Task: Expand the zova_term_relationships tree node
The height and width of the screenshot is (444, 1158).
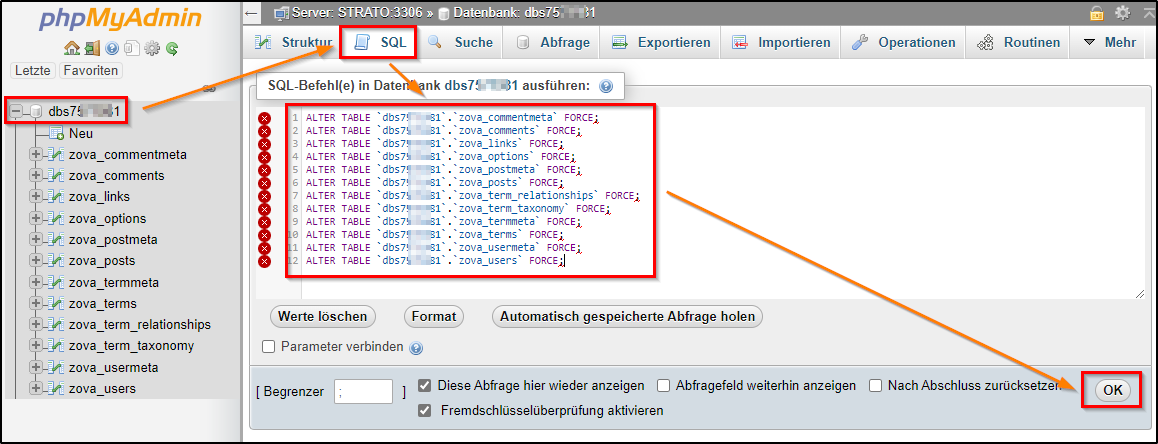Action: click(35, 324)
